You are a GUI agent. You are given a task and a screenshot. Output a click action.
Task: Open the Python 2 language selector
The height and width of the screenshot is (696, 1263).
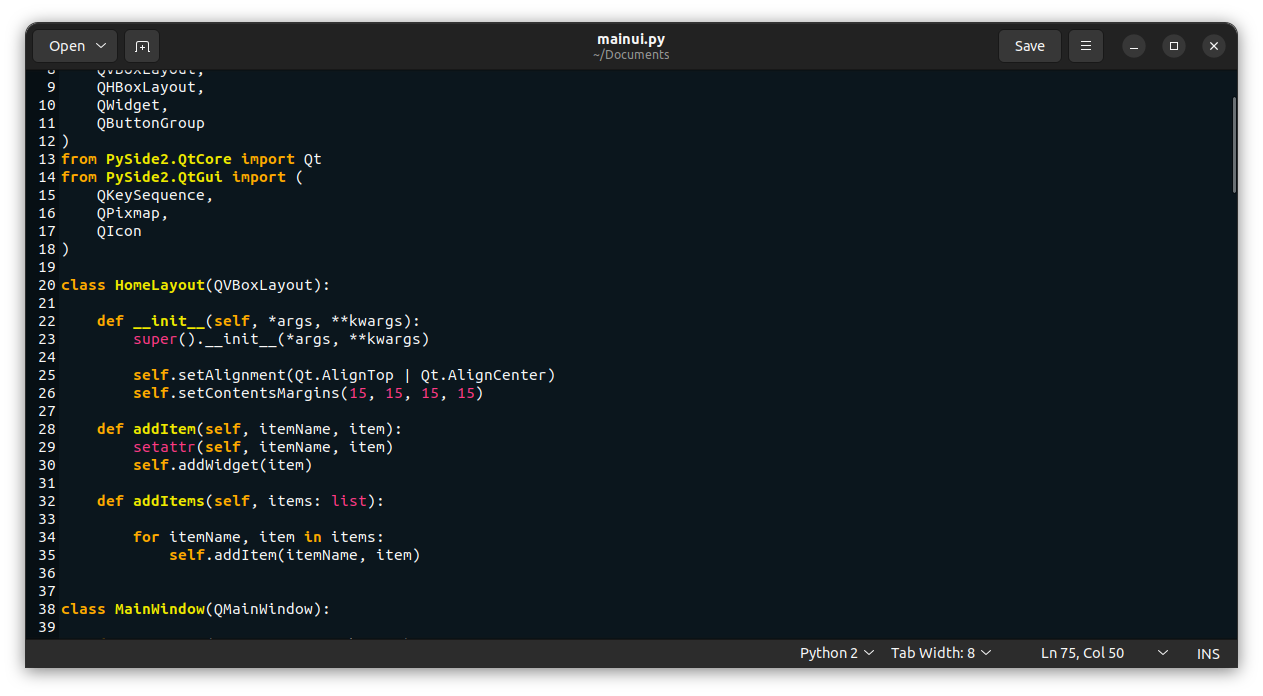(x=837, y=653)
